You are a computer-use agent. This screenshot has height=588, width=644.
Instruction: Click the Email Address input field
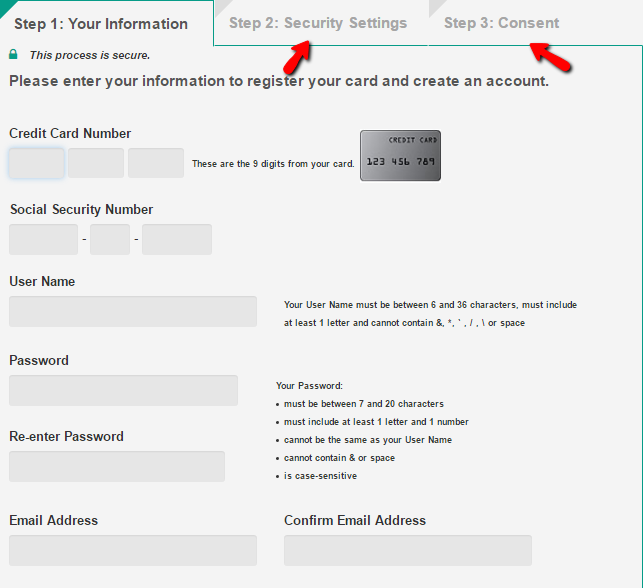pyautogui.click(x=133, y=550)
